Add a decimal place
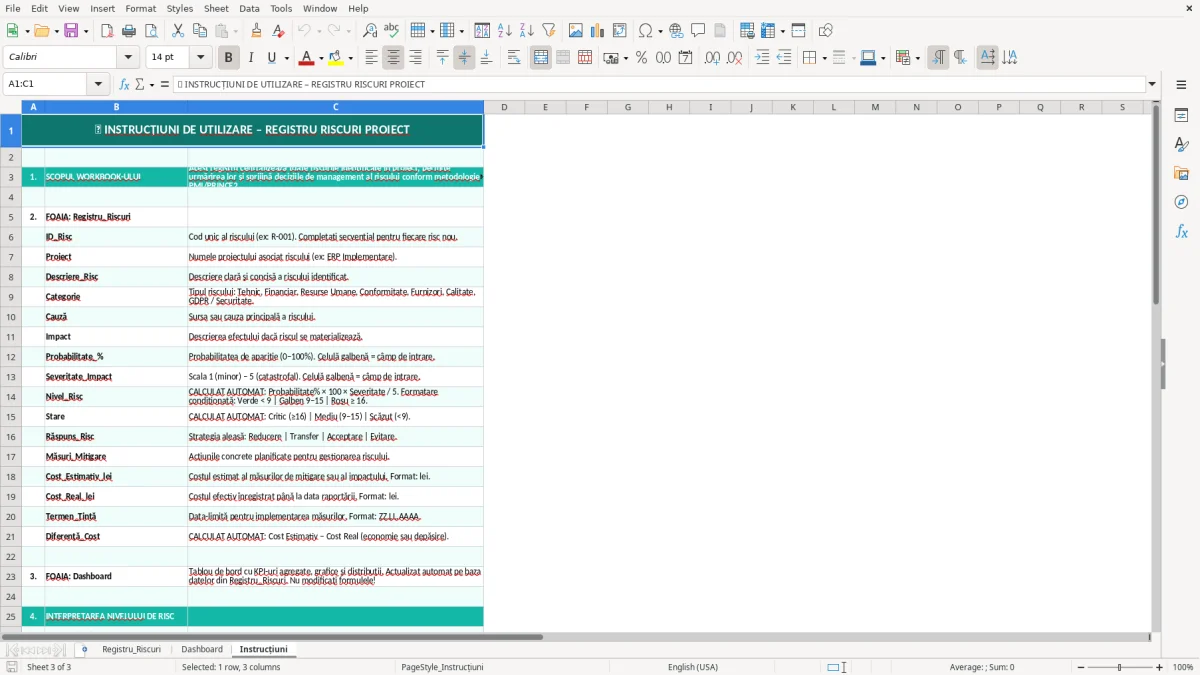Screen dimensions: 1200x675 pos(713,58)
